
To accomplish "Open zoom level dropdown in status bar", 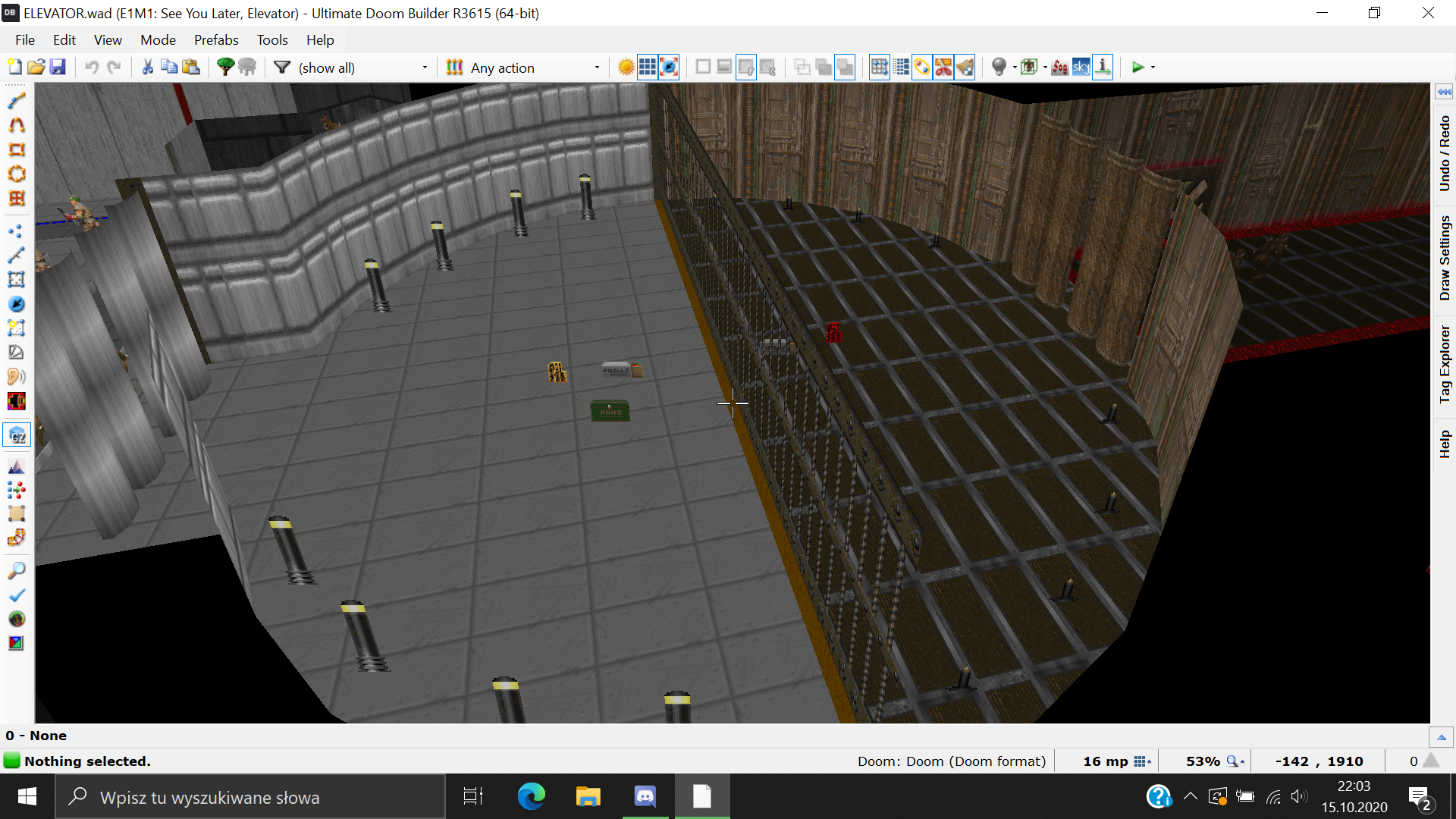I will (1236, 761).
